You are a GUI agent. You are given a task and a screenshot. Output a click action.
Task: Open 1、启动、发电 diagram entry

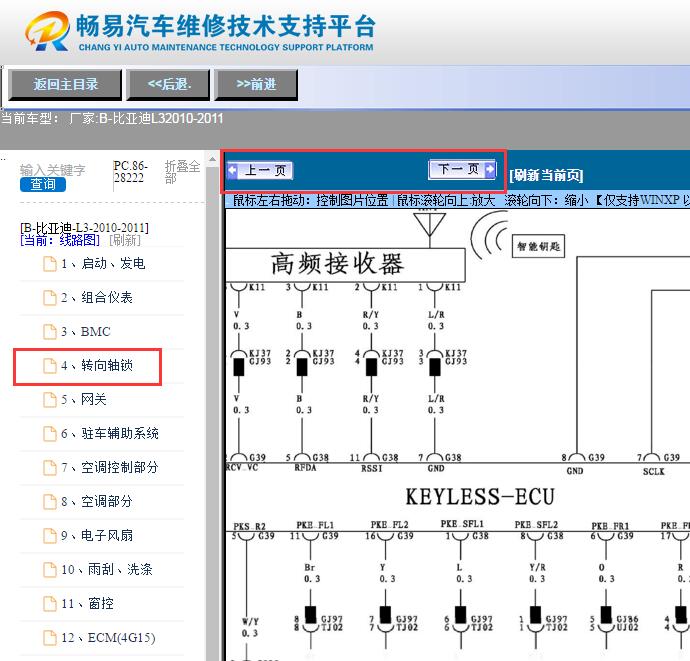click(103, 264)
